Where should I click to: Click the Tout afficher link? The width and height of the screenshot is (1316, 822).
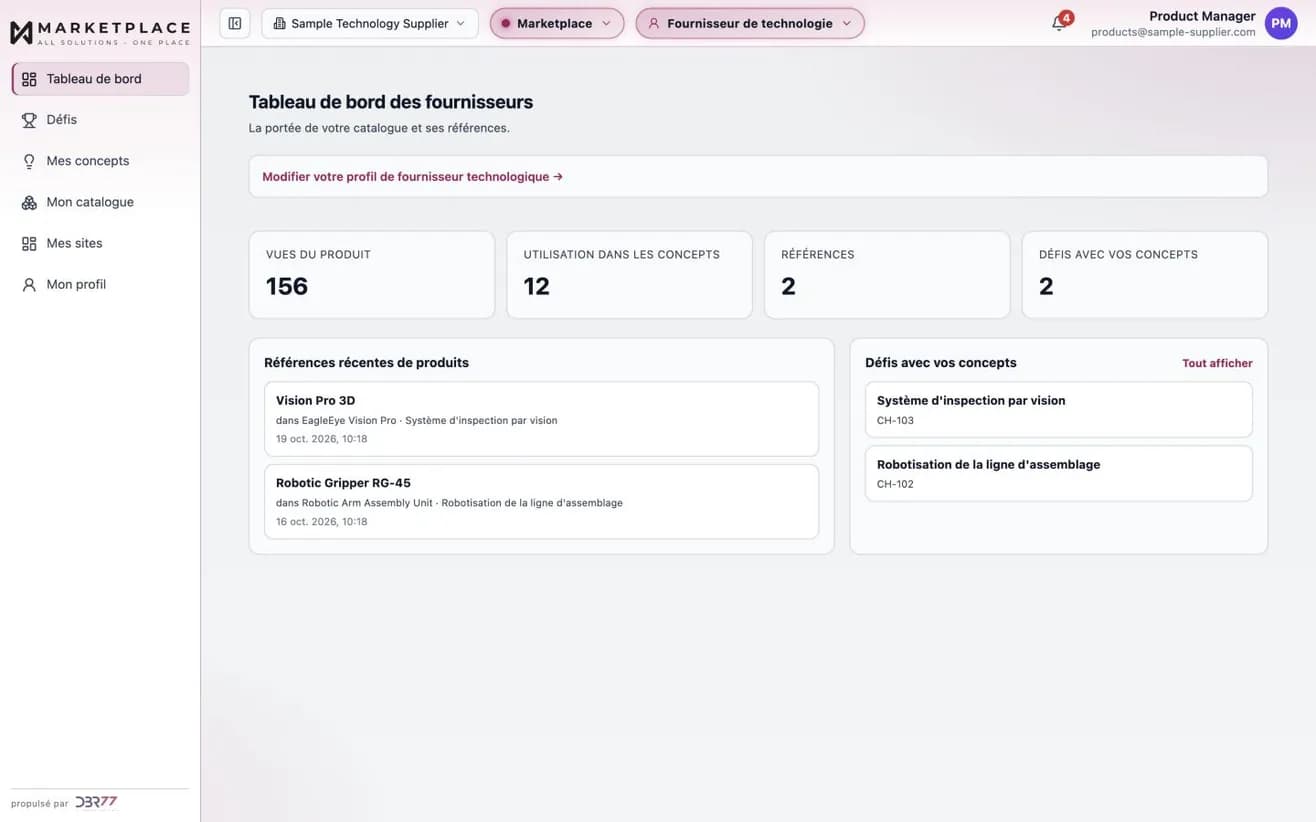click(x=1217, y=363)
